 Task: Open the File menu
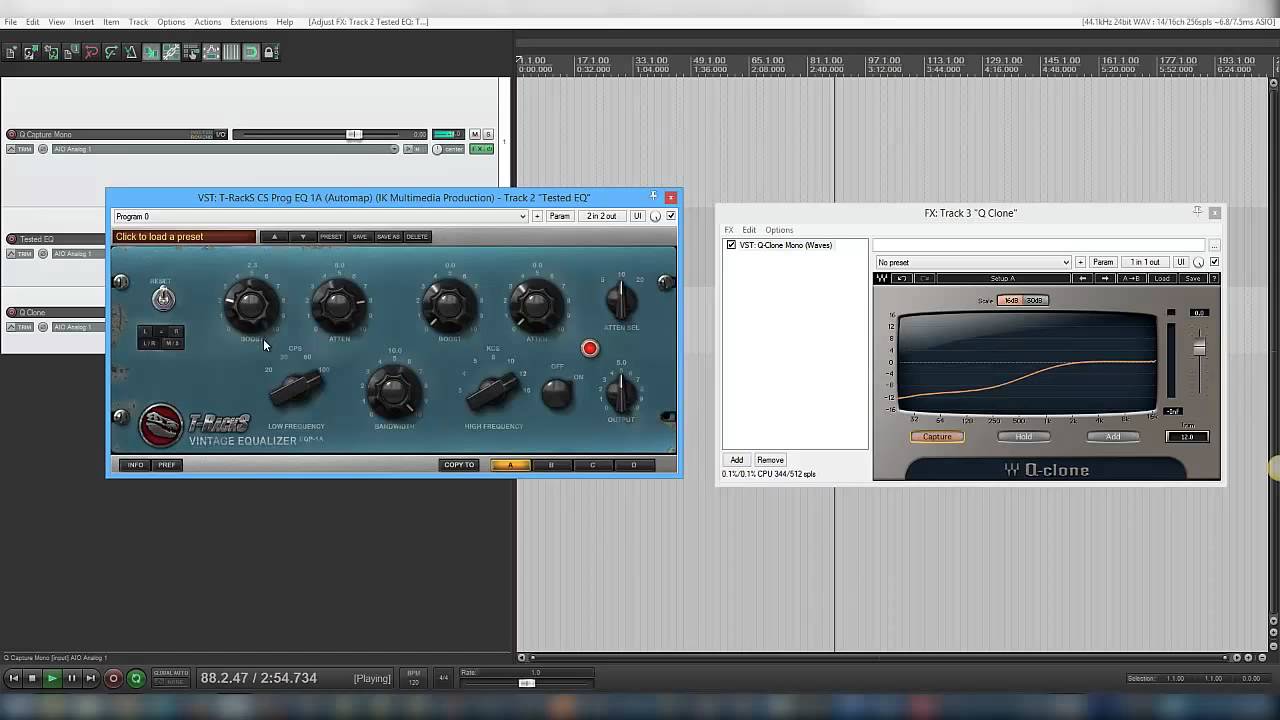point(11,22)
